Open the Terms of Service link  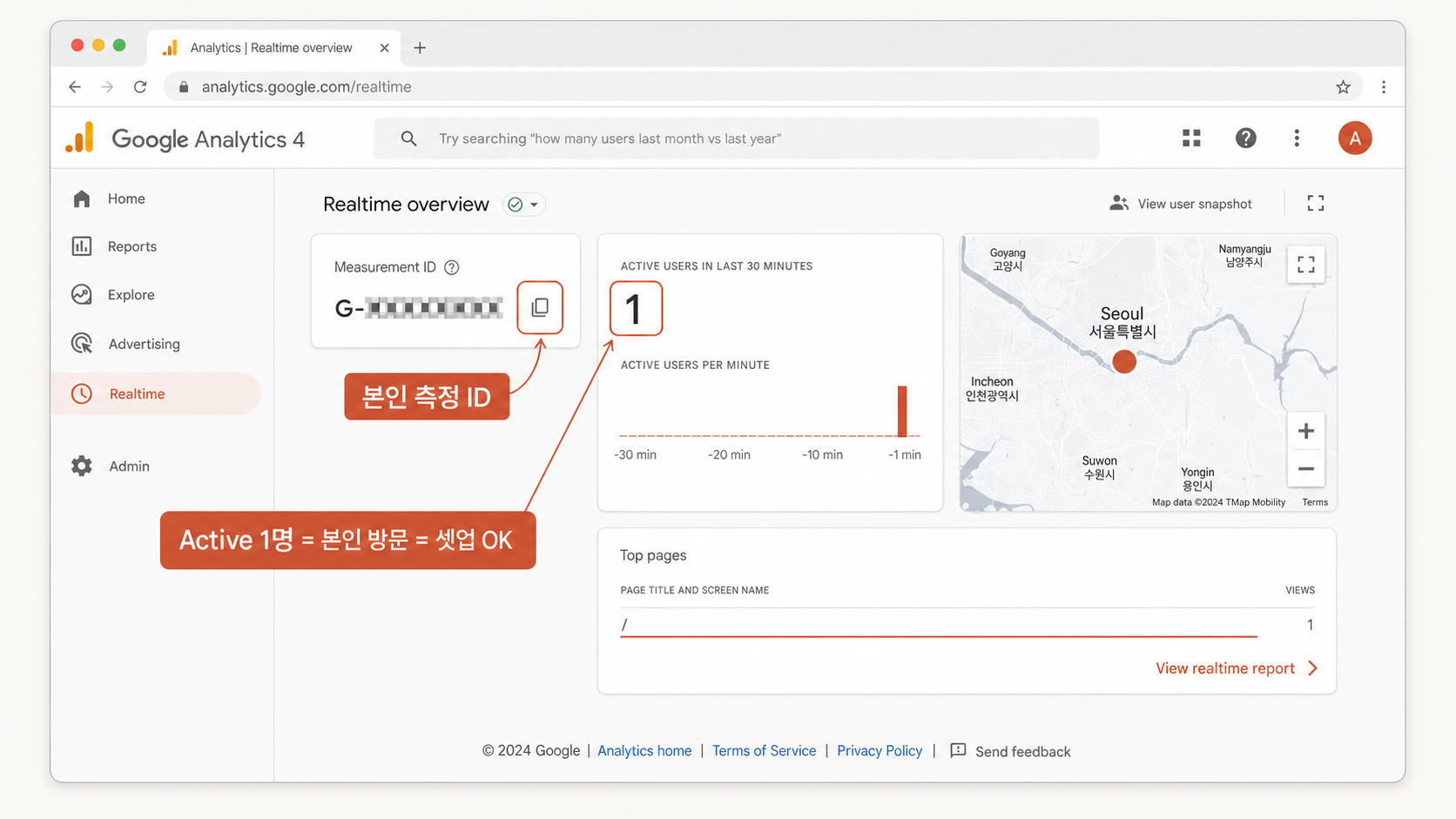click(x=764, y=751)
